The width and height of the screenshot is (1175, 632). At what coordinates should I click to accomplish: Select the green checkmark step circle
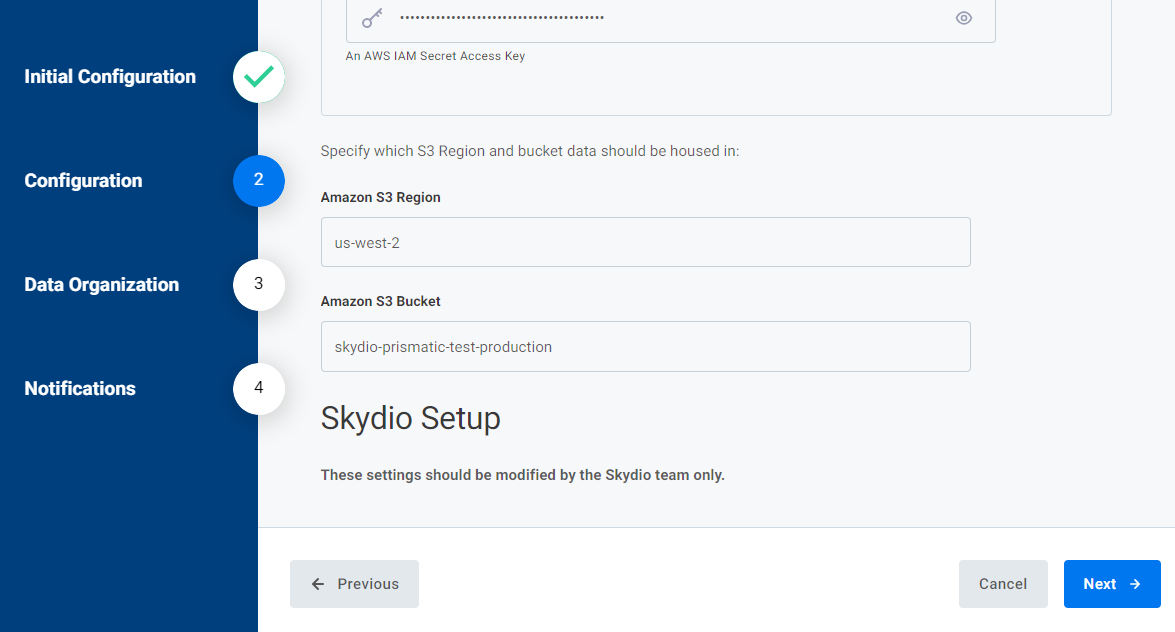259,76
